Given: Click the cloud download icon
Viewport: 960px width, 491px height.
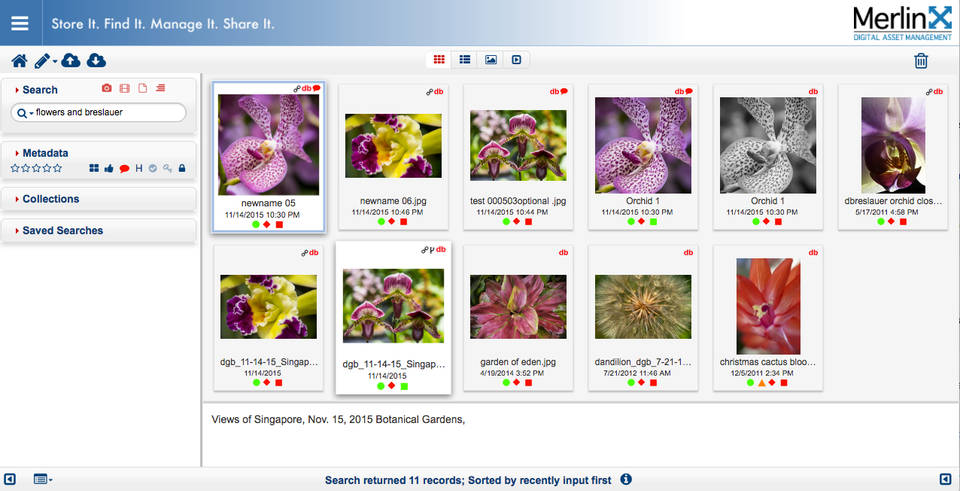Looking at the screenshot, I should (x=96, y=61).
